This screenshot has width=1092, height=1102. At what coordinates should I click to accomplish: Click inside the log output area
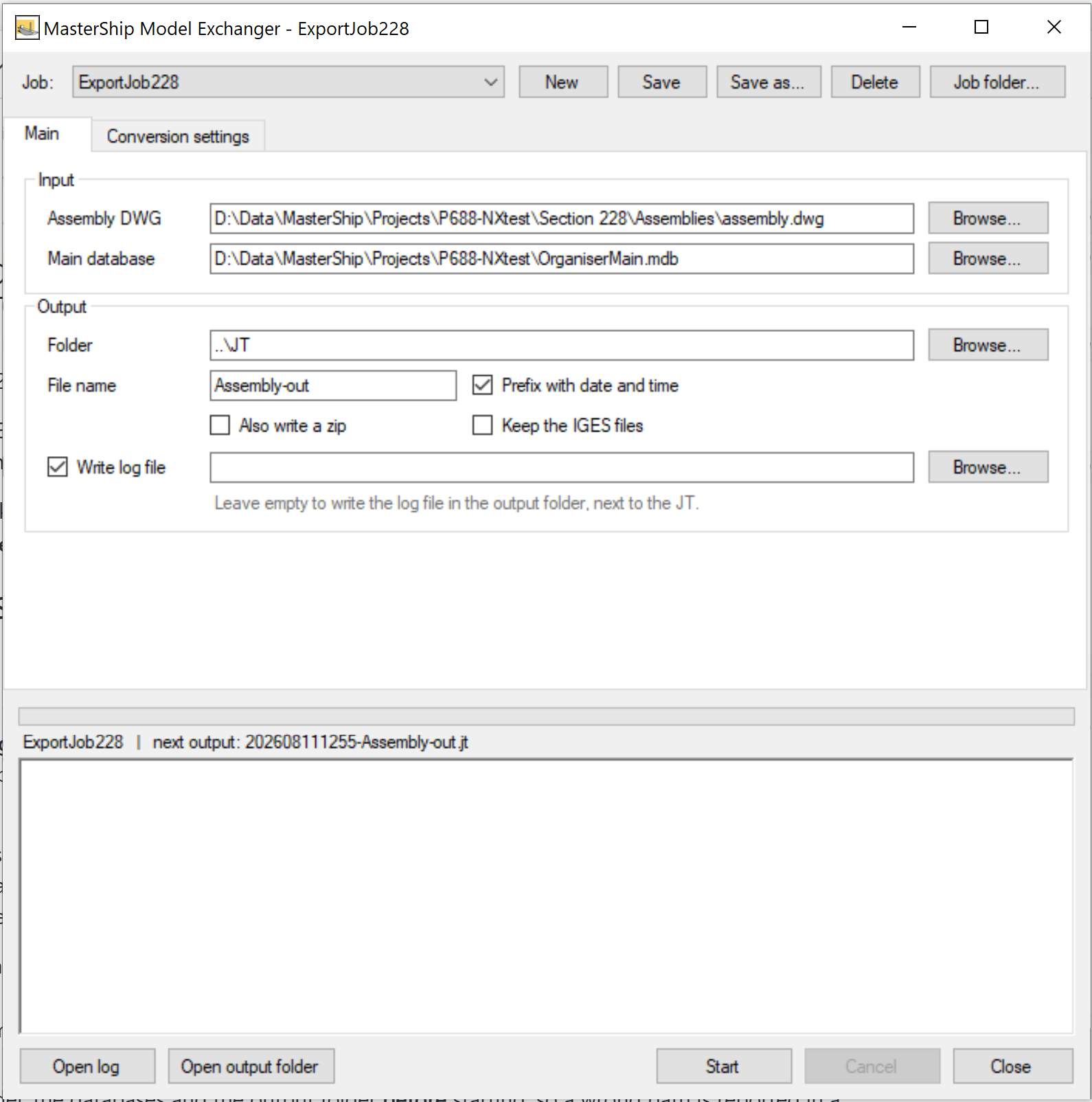click(x=547, y=896)
